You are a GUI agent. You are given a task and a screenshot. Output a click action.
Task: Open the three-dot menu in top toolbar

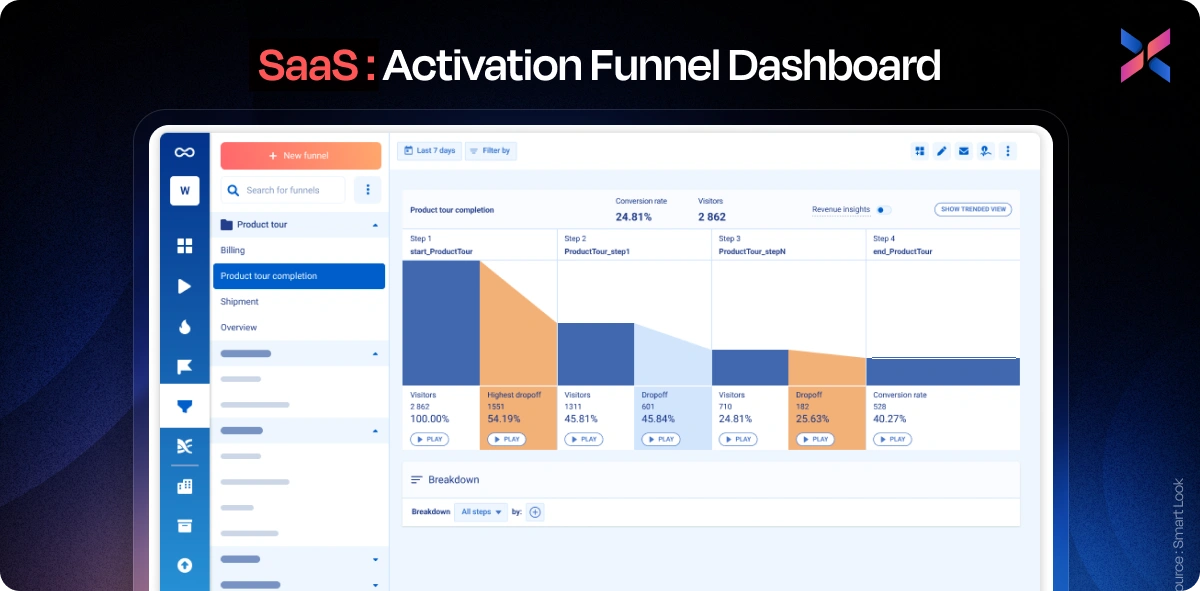point(1007,151)
